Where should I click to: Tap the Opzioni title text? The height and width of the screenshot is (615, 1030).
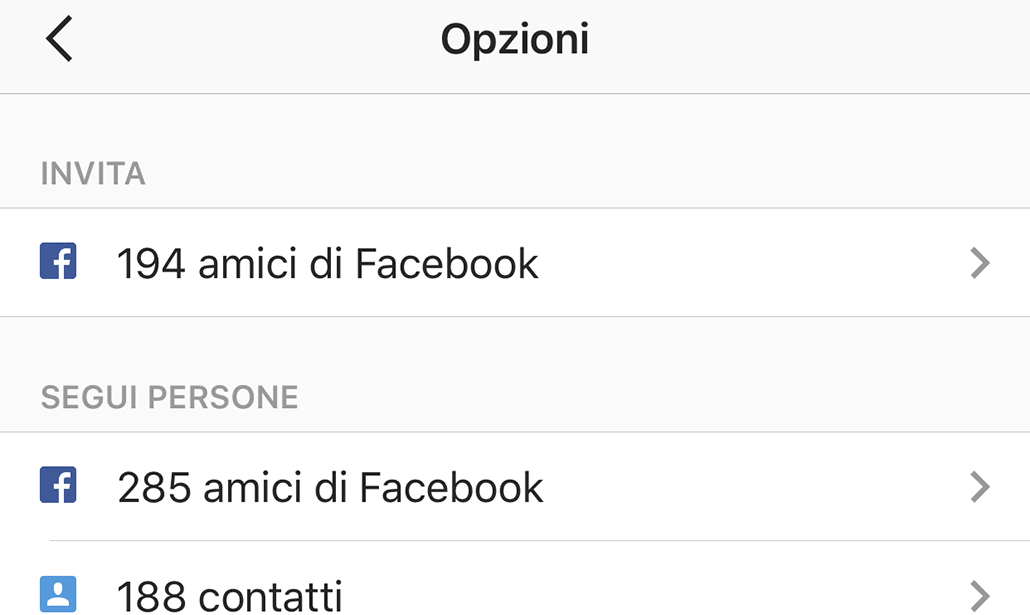tap(515, 39)
